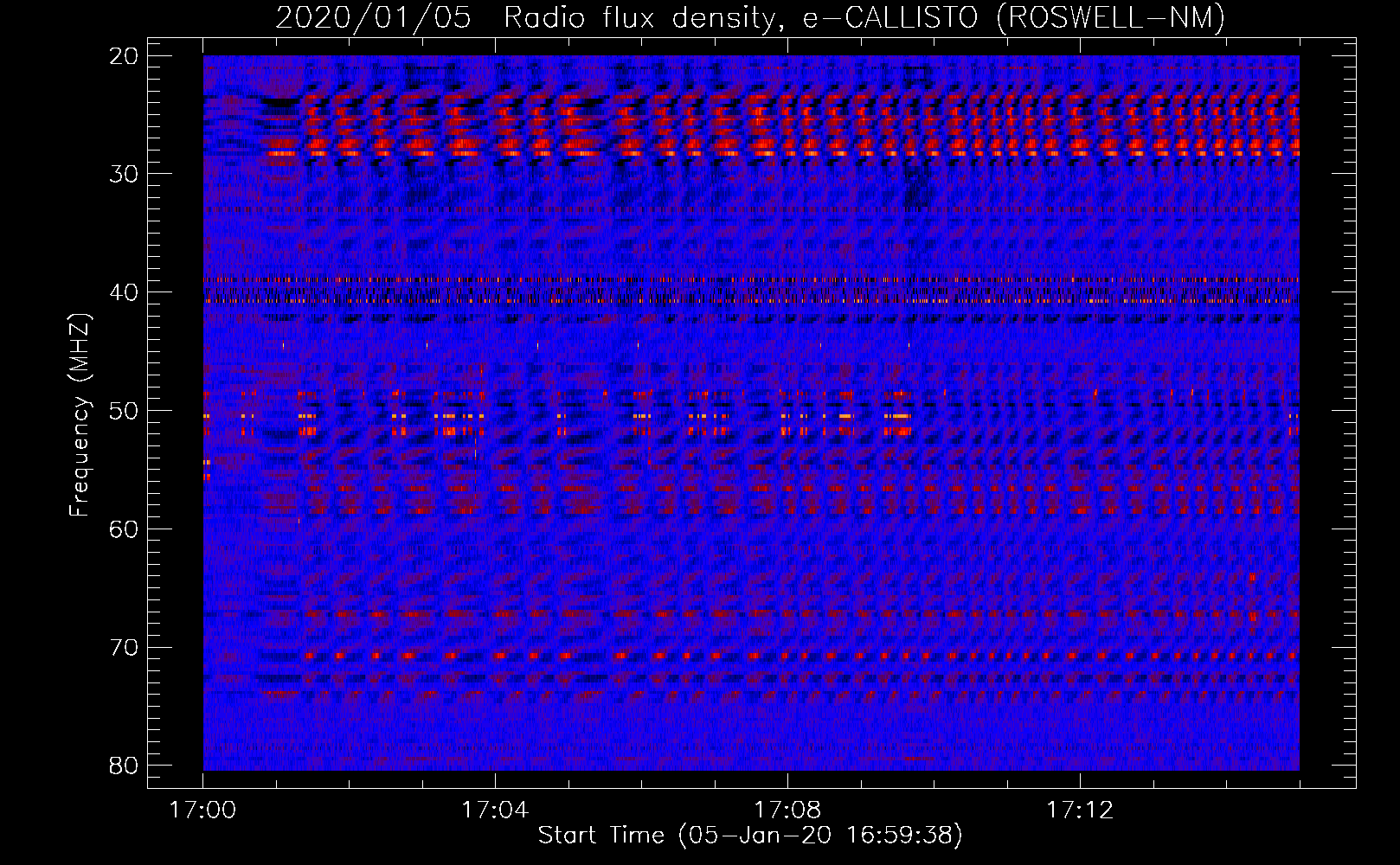Click the frequency tick label 20

pos(125,56)
